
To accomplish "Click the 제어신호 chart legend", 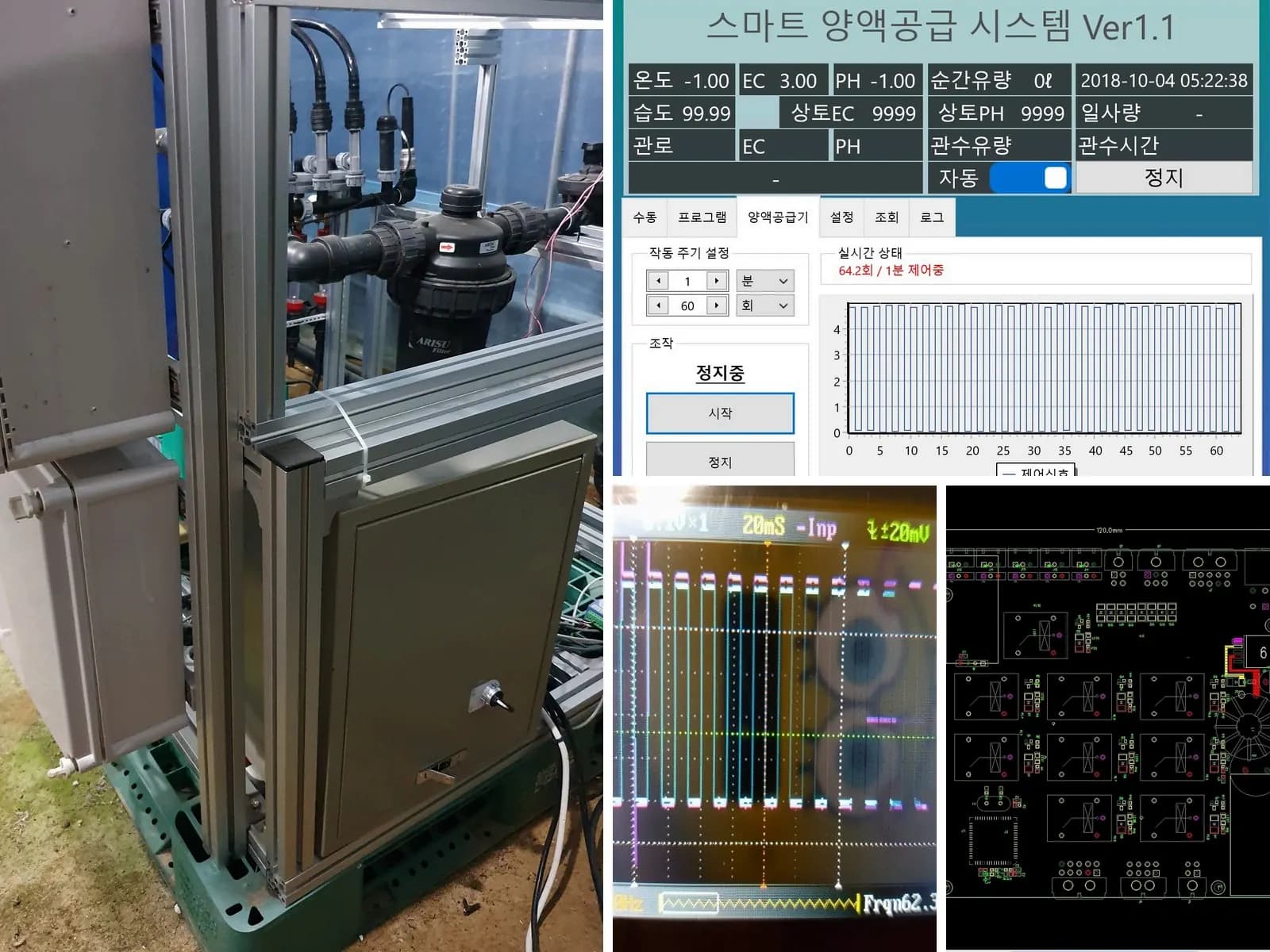I will click(x=1036, y=470).
